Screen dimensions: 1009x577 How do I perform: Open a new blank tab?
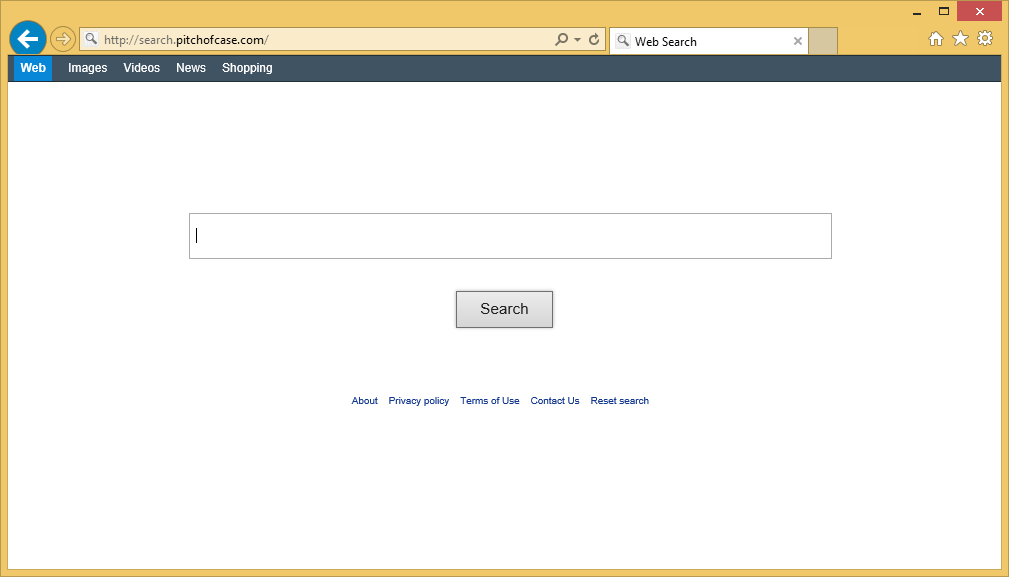coord(823,41)
